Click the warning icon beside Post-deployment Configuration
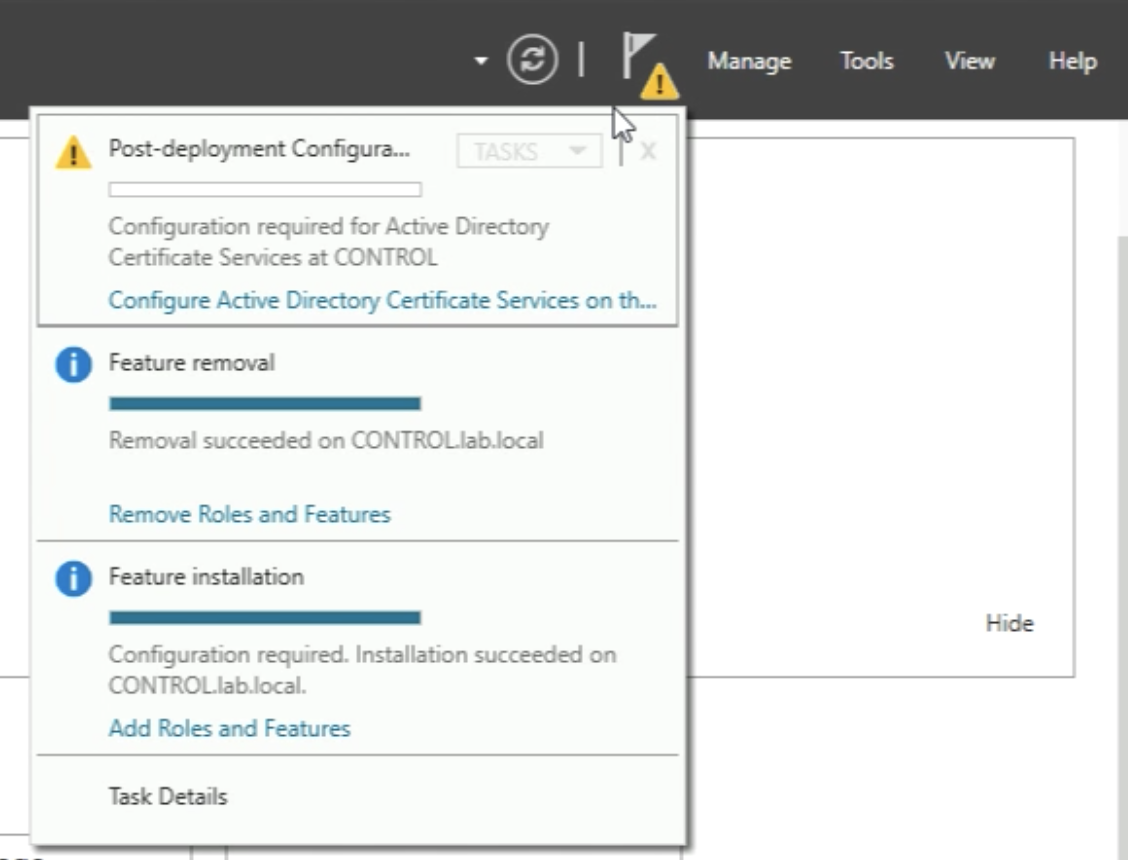 (73, 153)
